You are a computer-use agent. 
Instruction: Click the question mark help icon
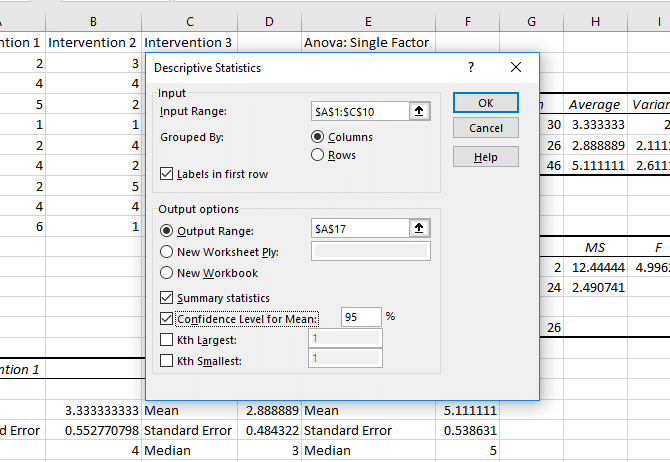pos(471,67)
